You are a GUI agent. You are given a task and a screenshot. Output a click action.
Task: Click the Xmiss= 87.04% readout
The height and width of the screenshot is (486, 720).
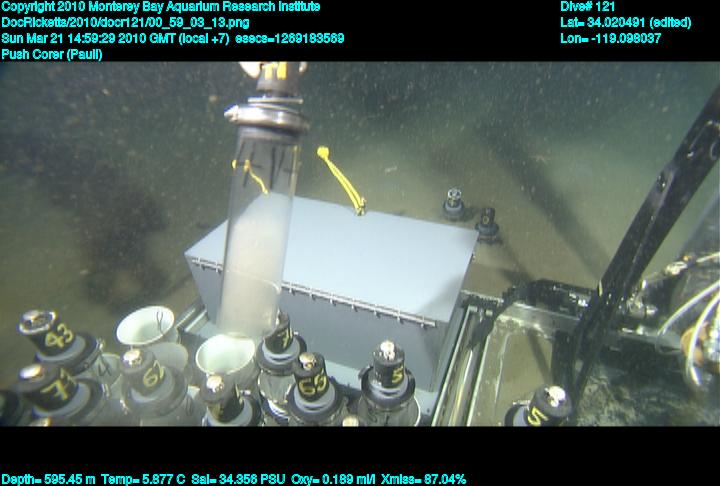pyautogui.click(x=423, y=479)
